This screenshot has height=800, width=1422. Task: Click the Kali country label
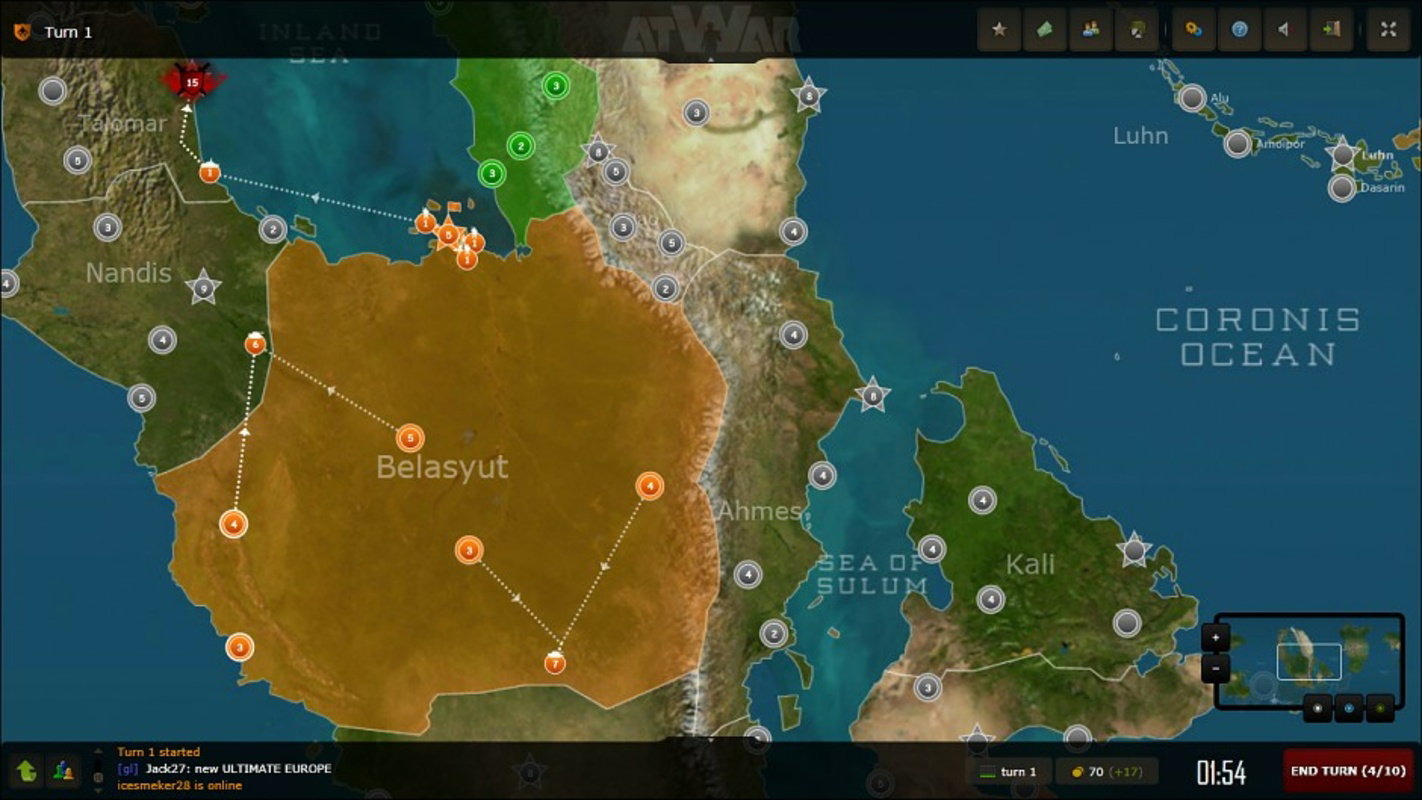pyautogui.click(x=1030, y=565)
